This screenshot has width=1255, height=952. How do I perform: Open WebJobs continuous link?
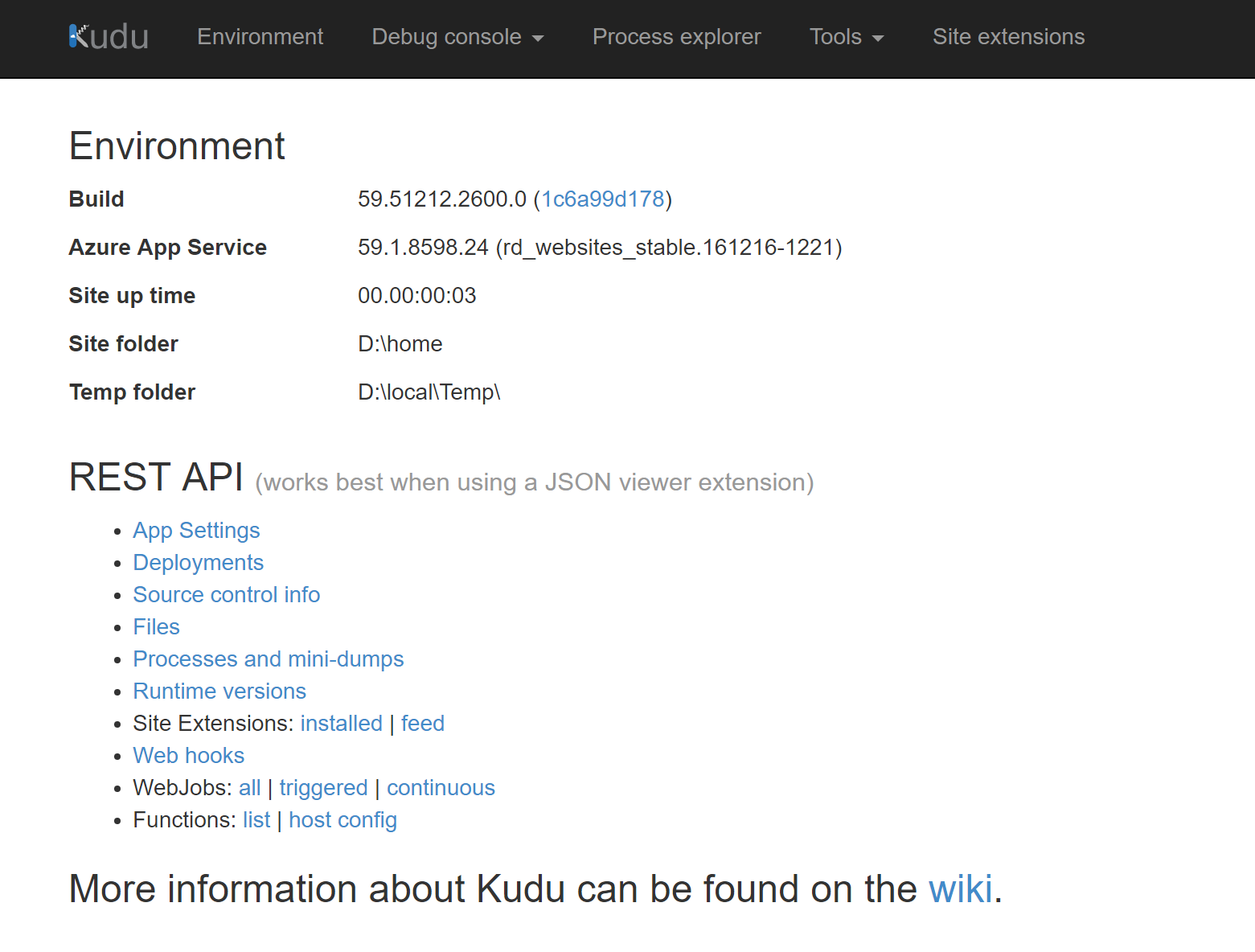(x=441, y=788)
